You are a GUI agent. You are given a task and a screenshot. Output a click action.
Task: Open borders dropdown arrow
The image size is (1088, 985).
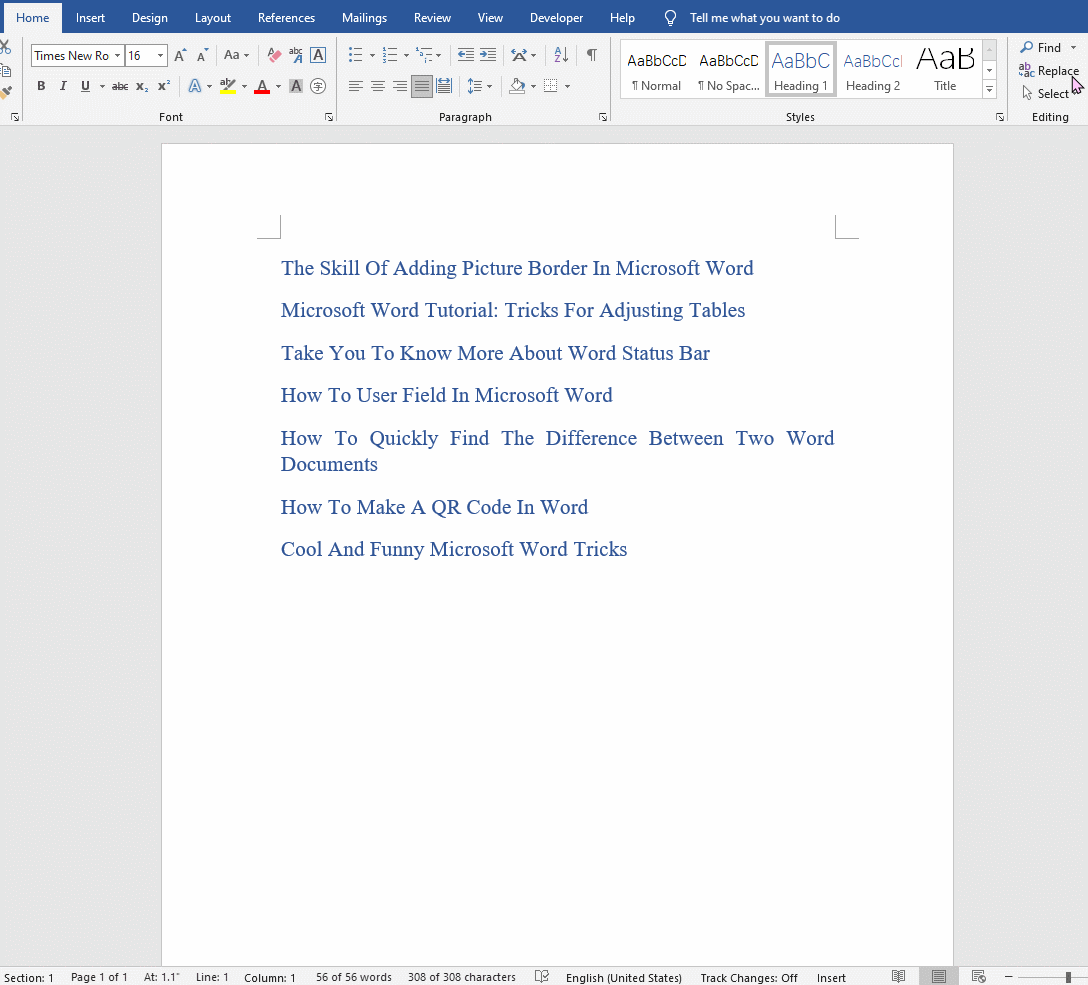pos(568,86)
